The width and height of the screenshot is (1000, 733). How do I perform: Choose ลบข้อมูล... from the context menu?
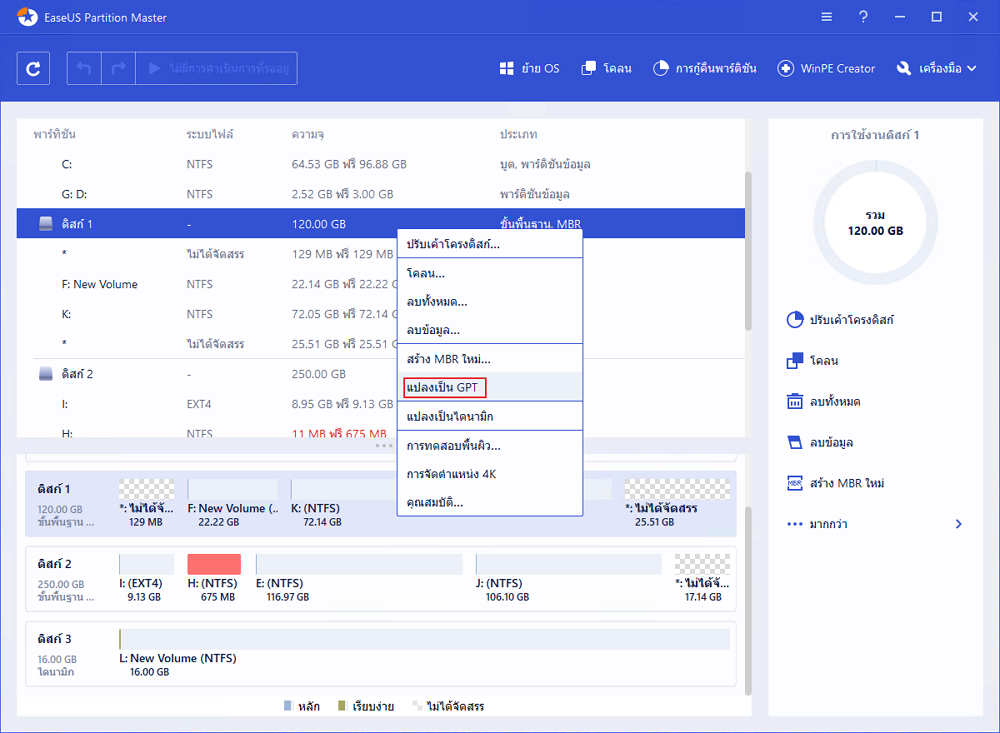(x=490, y=330)
